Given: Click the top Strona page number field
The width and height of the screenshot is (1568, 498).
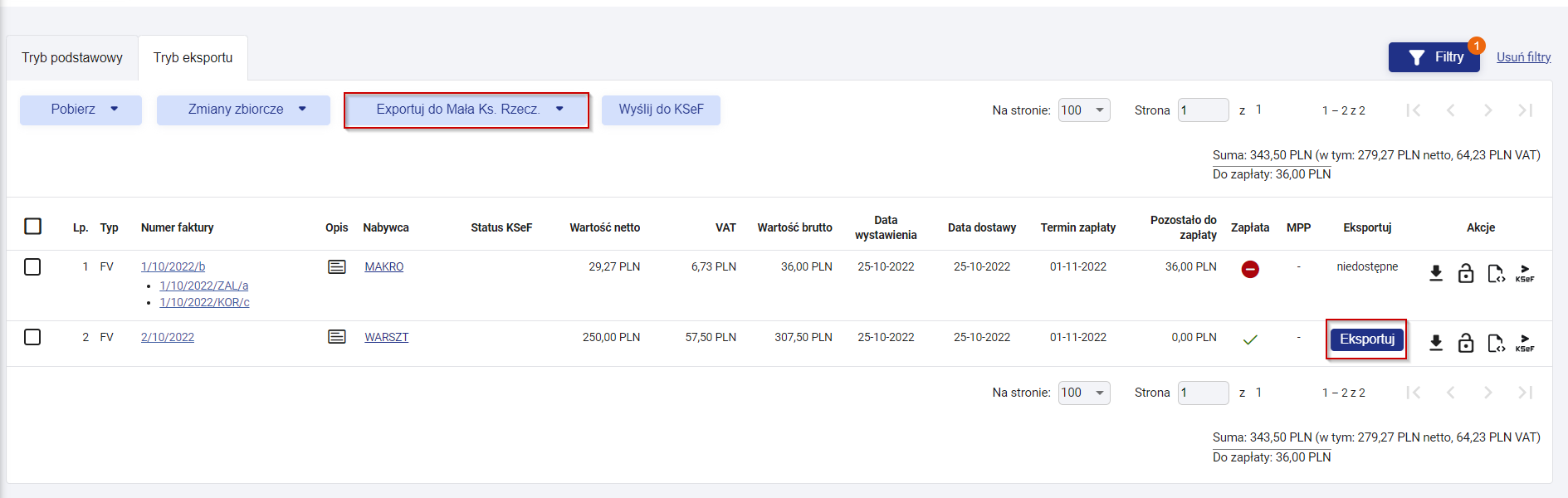Looking at the screenshot, I should (1203, 110).
